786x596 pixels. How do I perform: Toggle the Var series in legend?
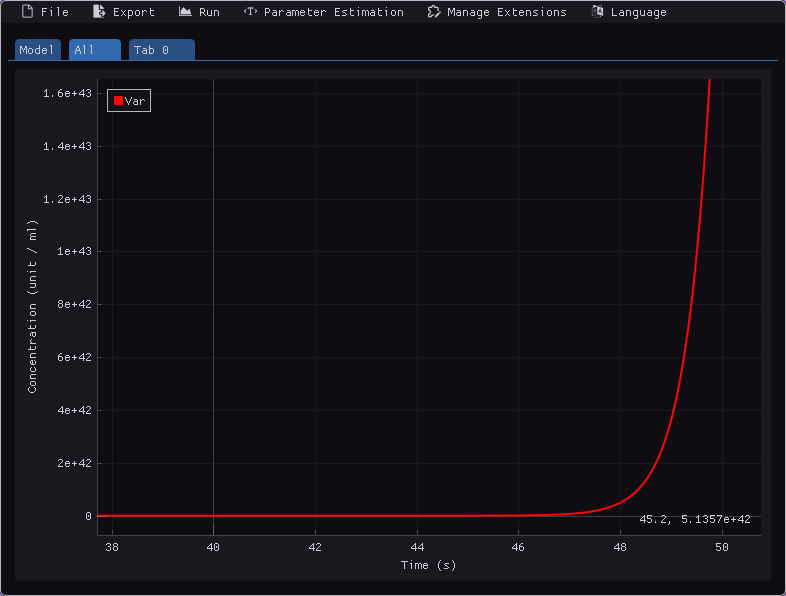[129, 101]
